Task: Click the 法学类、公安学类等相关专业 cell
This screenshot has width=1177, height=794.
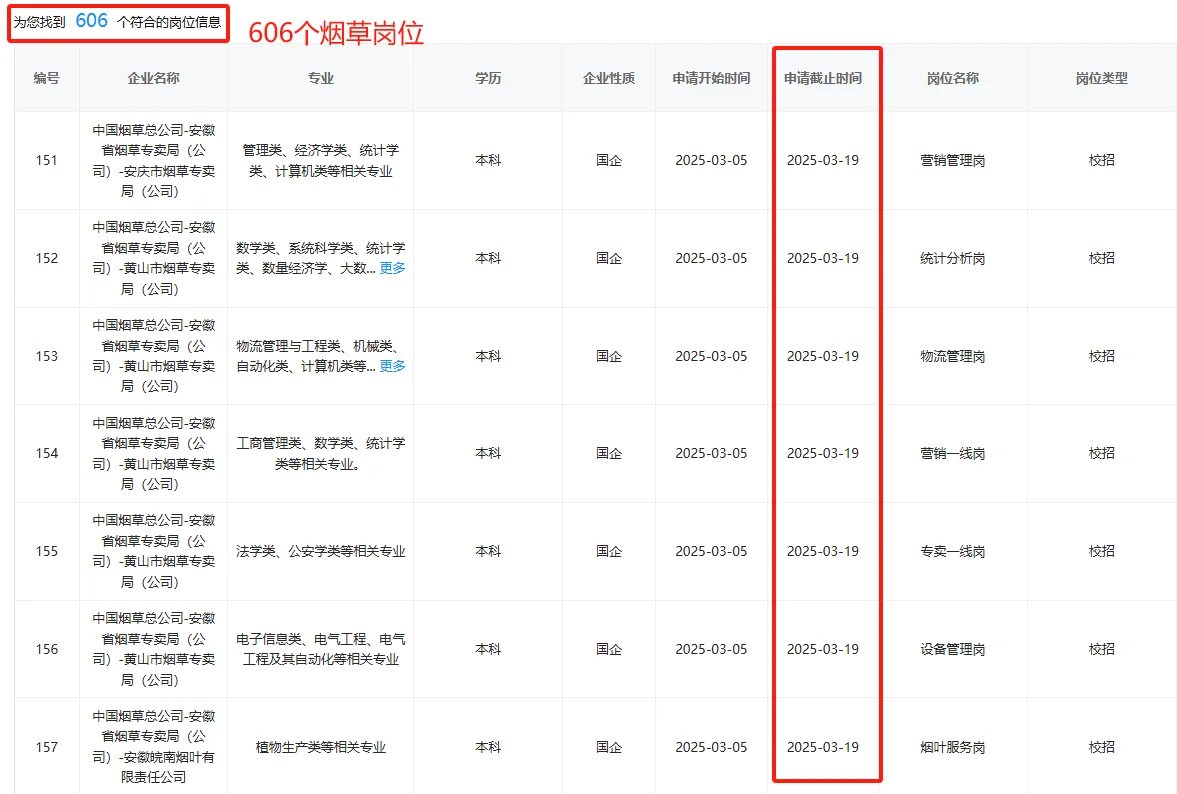Action: click(x=321, y=551)
